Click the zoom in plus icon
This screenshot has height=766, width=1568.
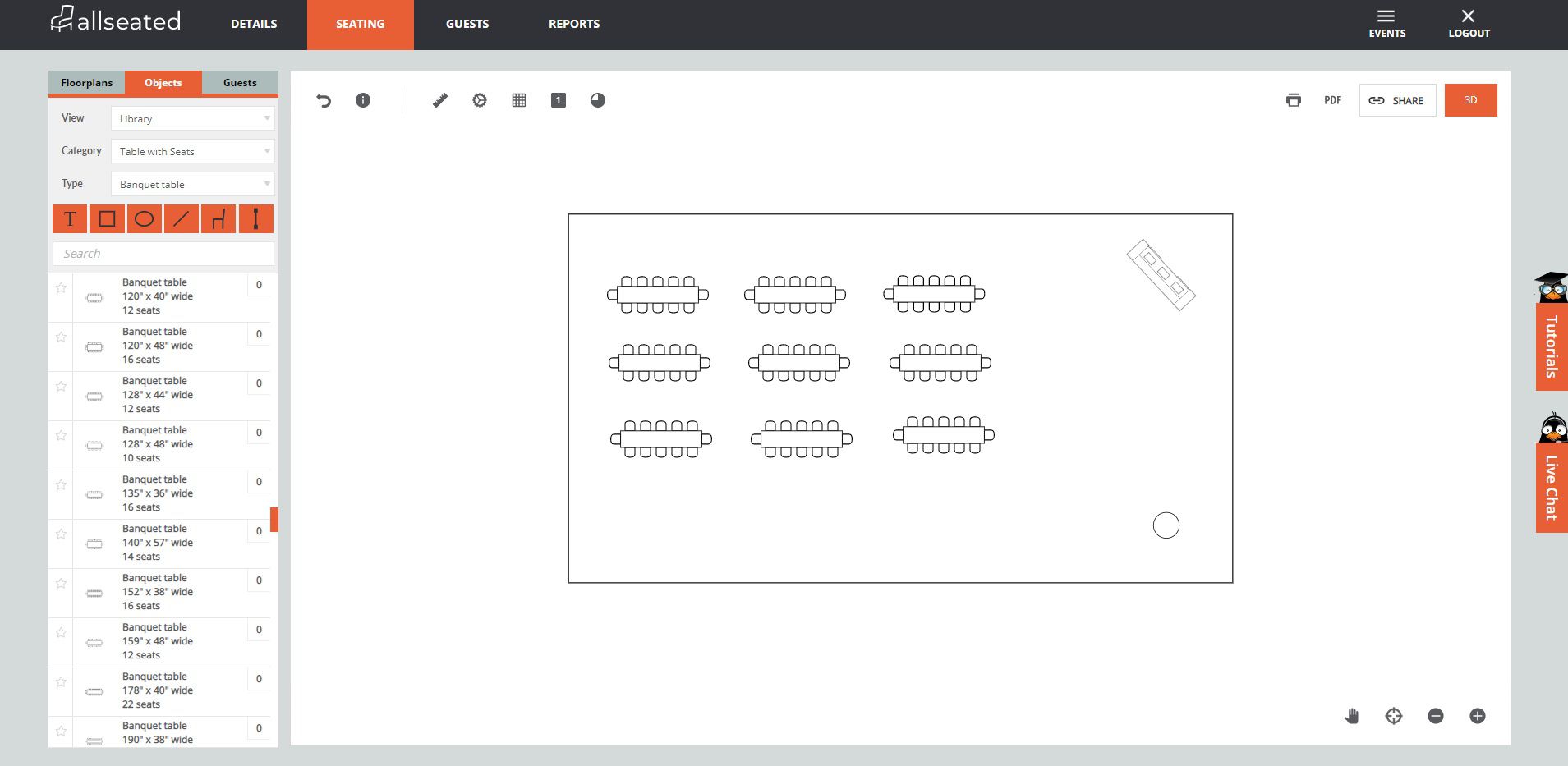[x=1478, y=716]
